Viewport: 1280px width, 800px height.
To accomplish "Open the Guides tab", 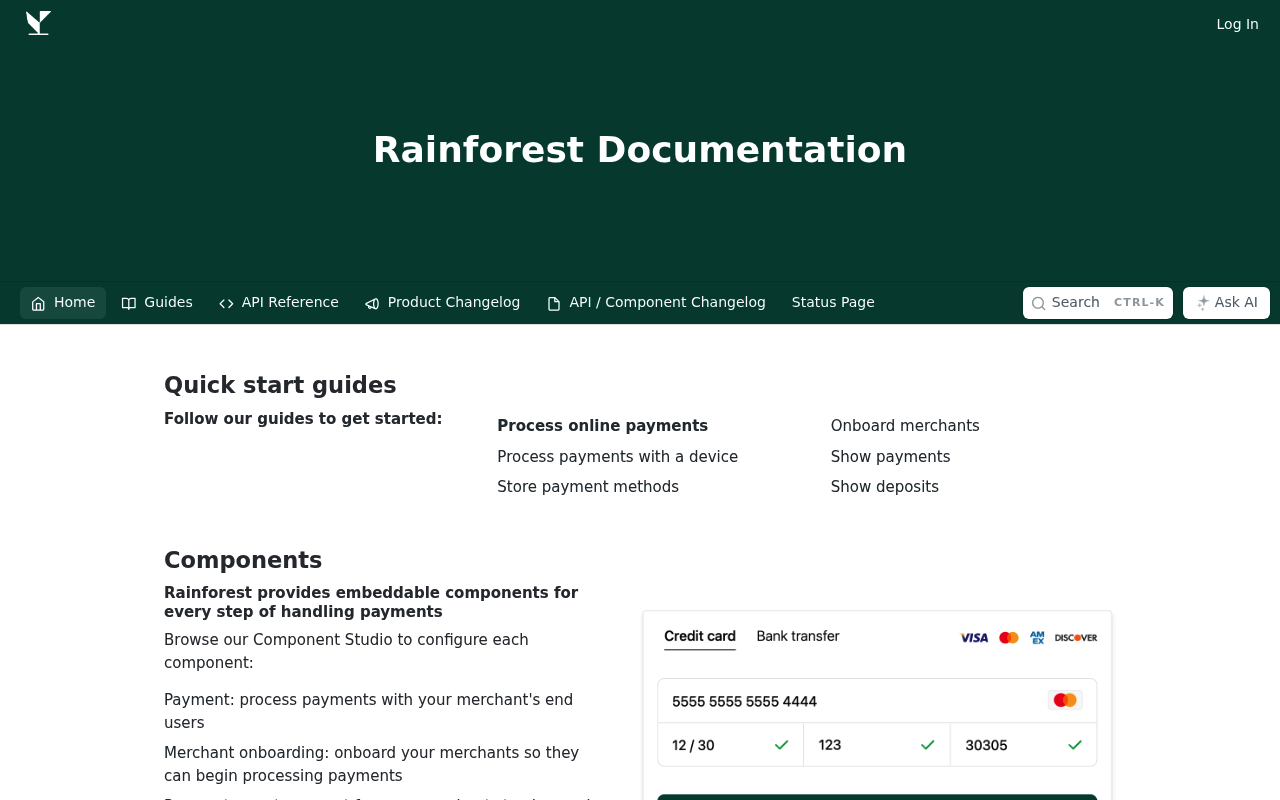I will point(157,303).
